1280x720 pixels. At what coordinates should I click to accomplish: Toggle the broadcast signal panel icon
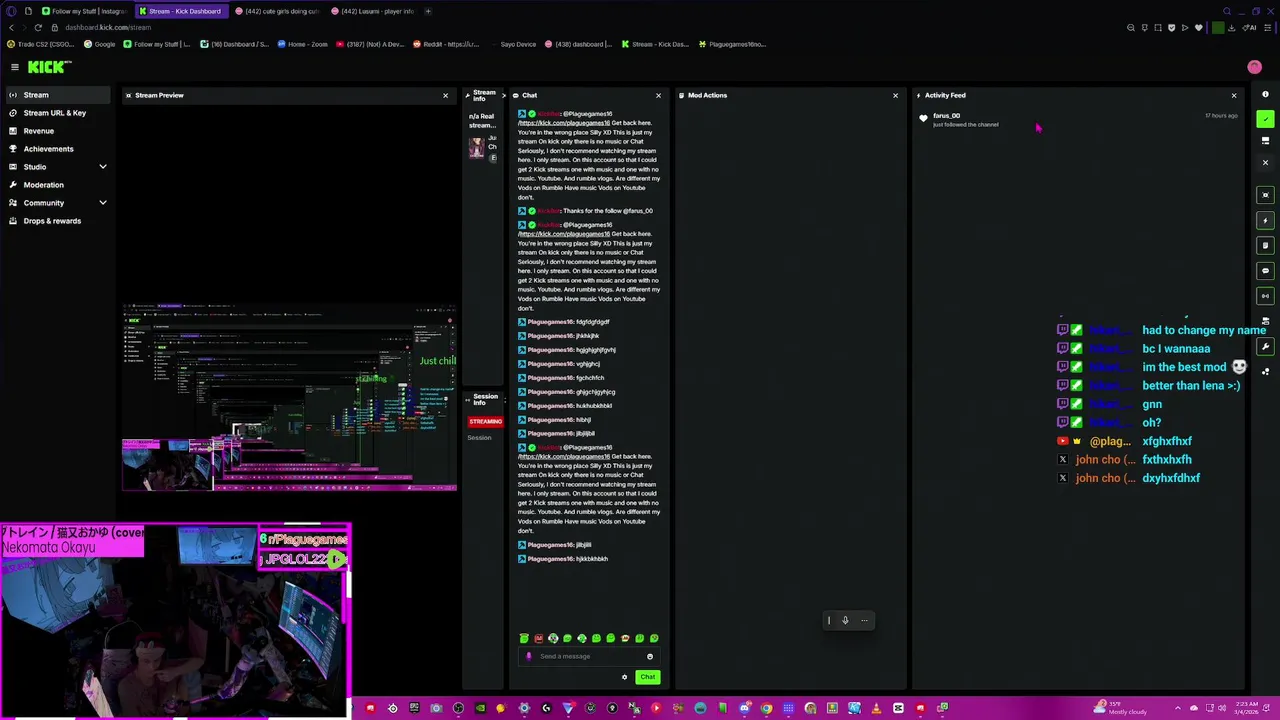(1265, 296)
